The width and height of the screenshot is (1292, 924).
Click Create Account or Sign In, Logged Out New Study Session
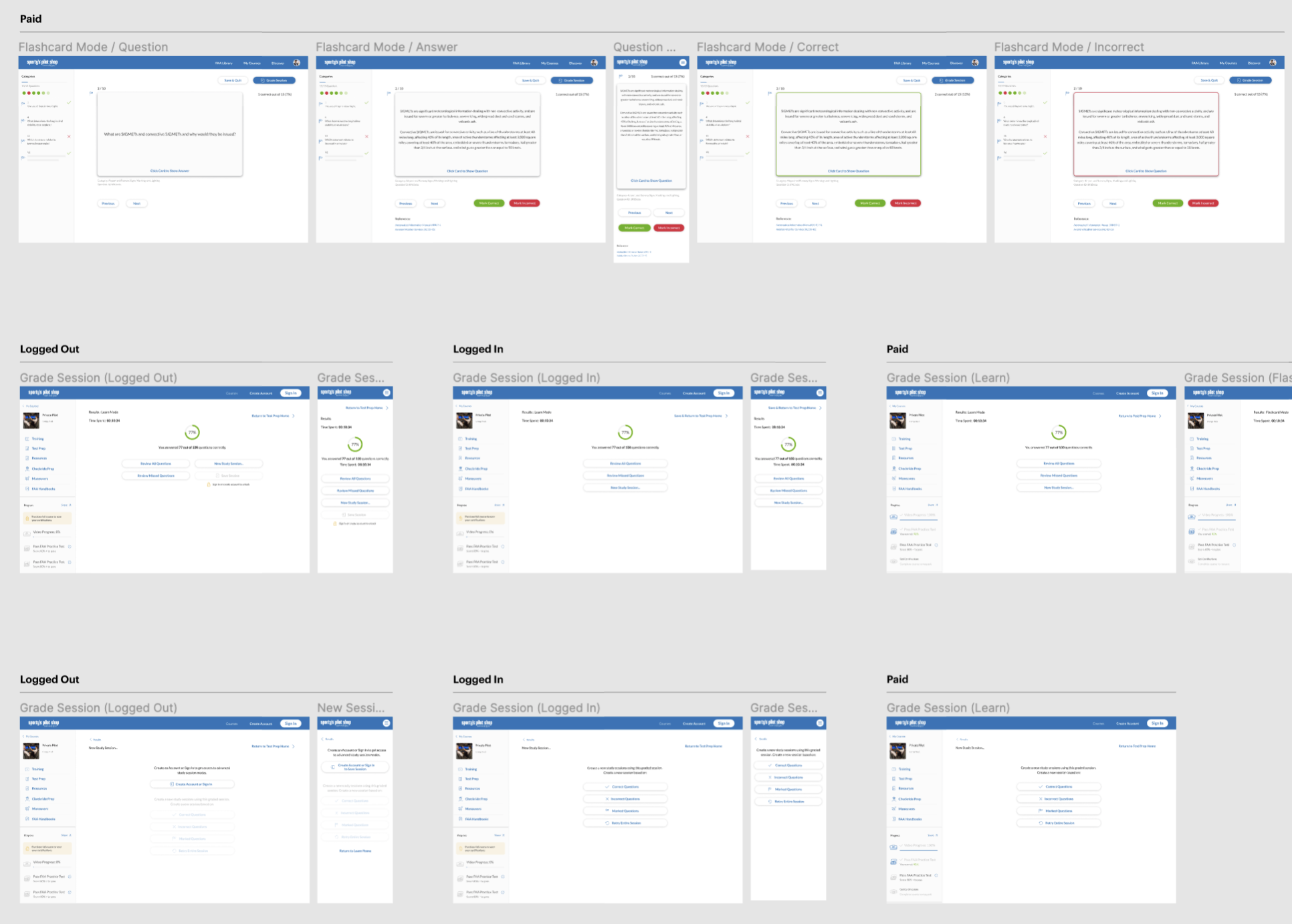click(193, 784)
